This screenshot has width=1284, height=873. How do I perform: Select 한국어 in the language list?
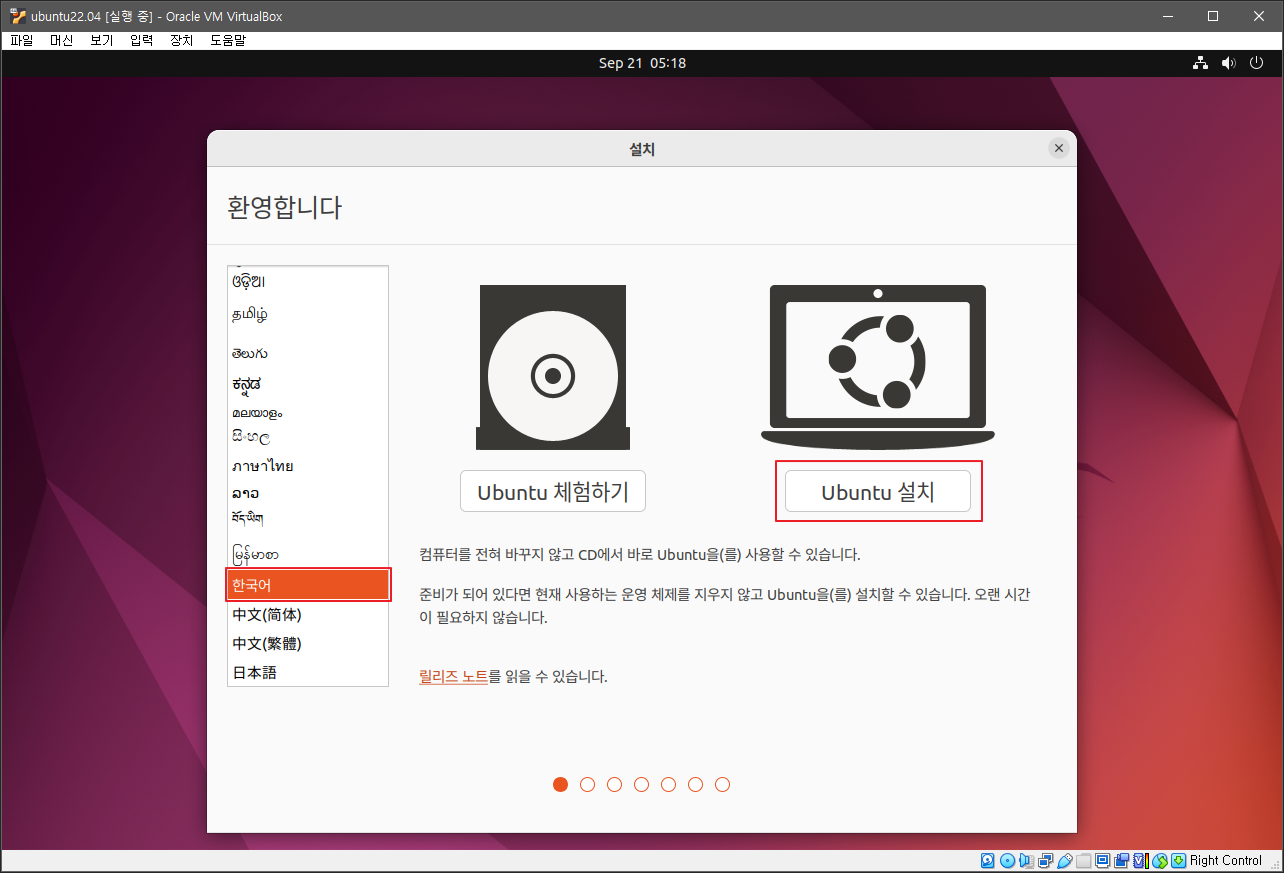click(x=308, y=584)
